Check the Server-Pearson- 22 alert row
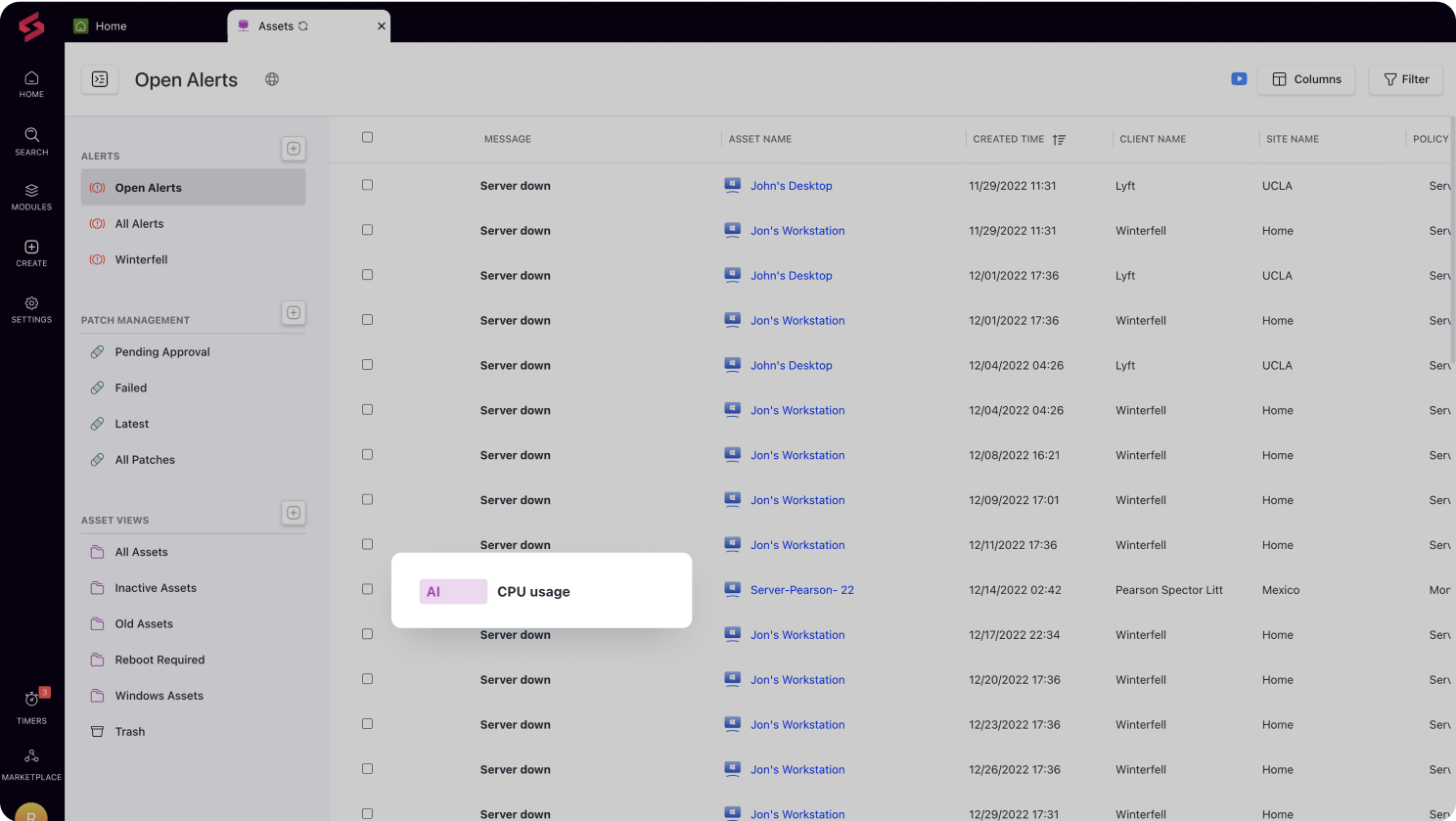The width and height of the screenshot is (1456, 821). 367,588
